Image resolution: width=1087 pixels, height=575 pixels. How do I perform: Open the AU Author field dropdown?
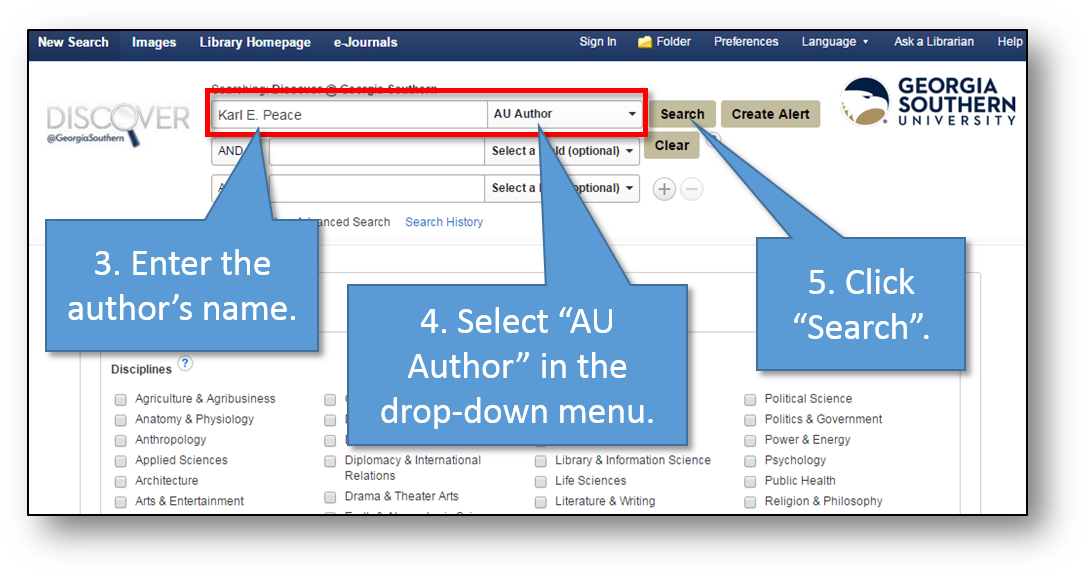[x=564, y=114]
